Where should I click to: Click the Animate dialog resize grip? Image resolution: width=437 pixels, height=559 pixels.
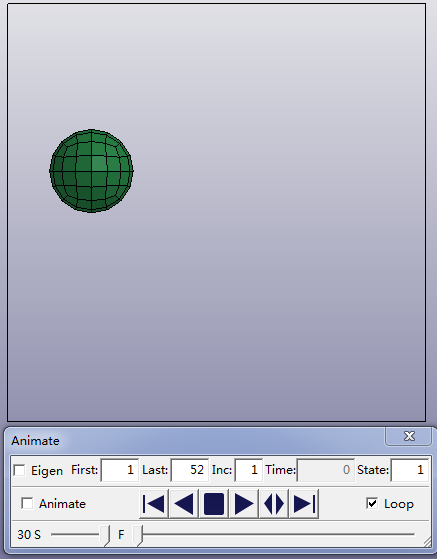coord(427,542)
